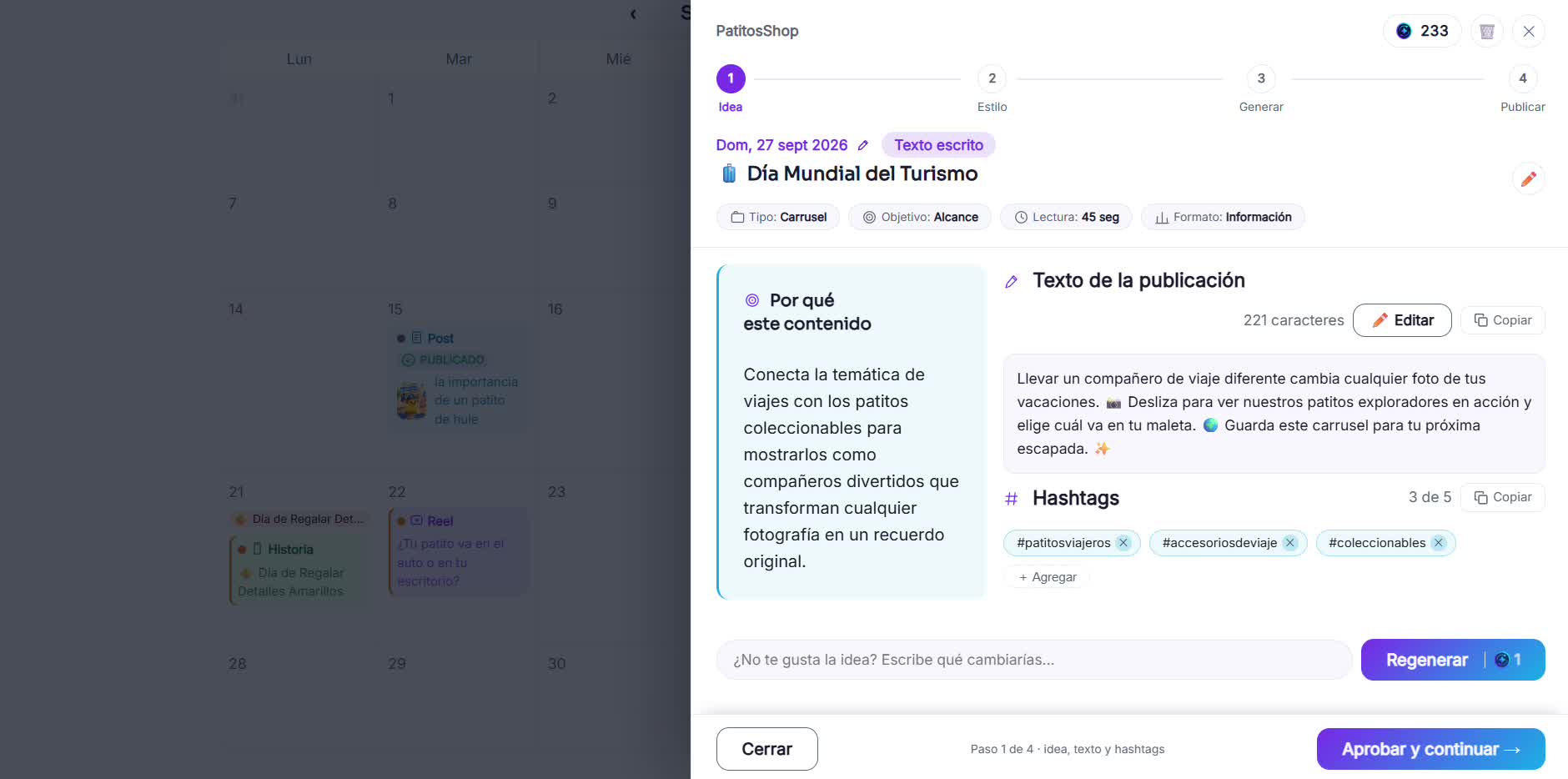Remove the #coleccionables hashtag

[1438, 543]
